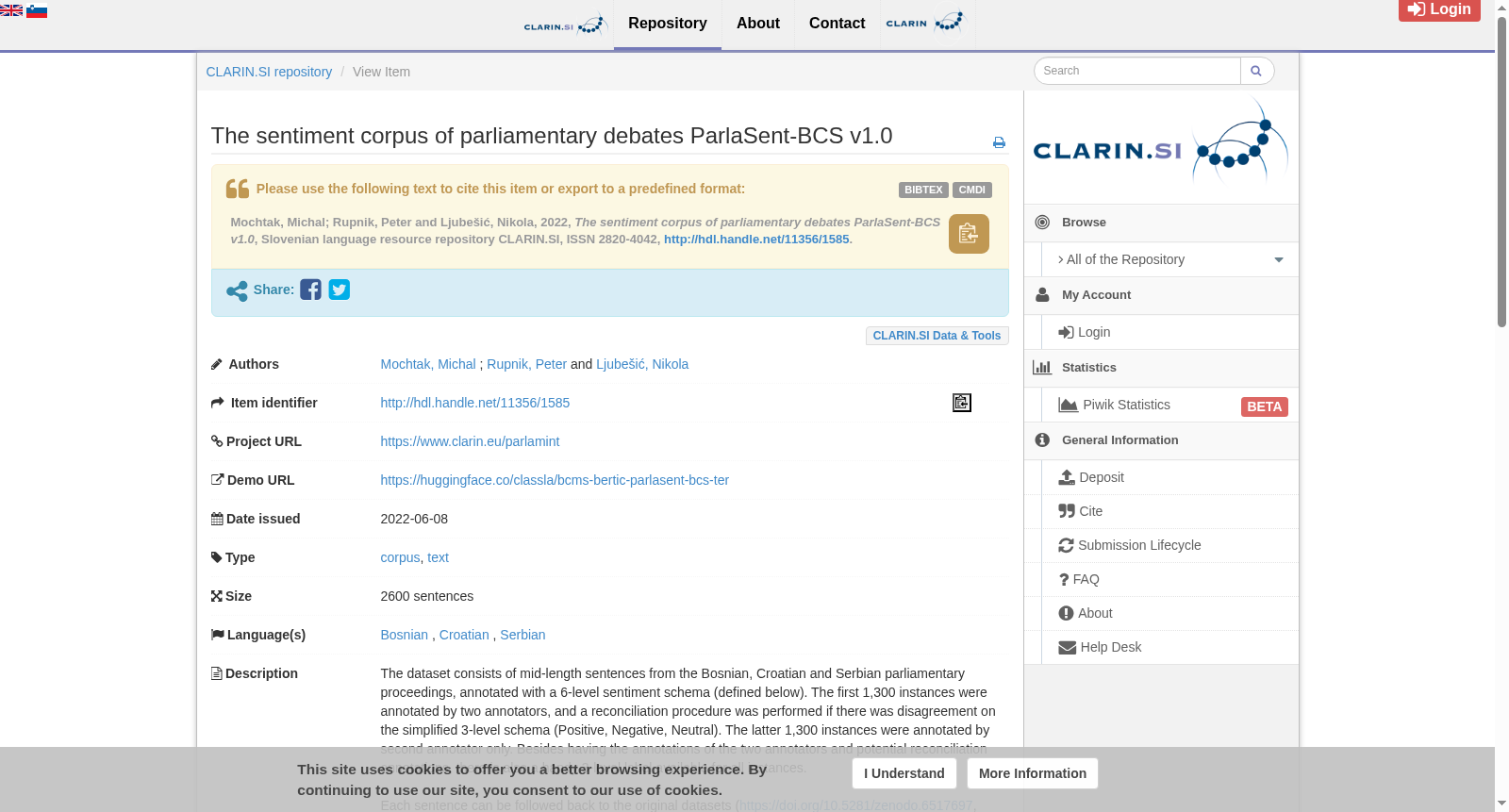Click the red Login button

[x=1439, y=9]
